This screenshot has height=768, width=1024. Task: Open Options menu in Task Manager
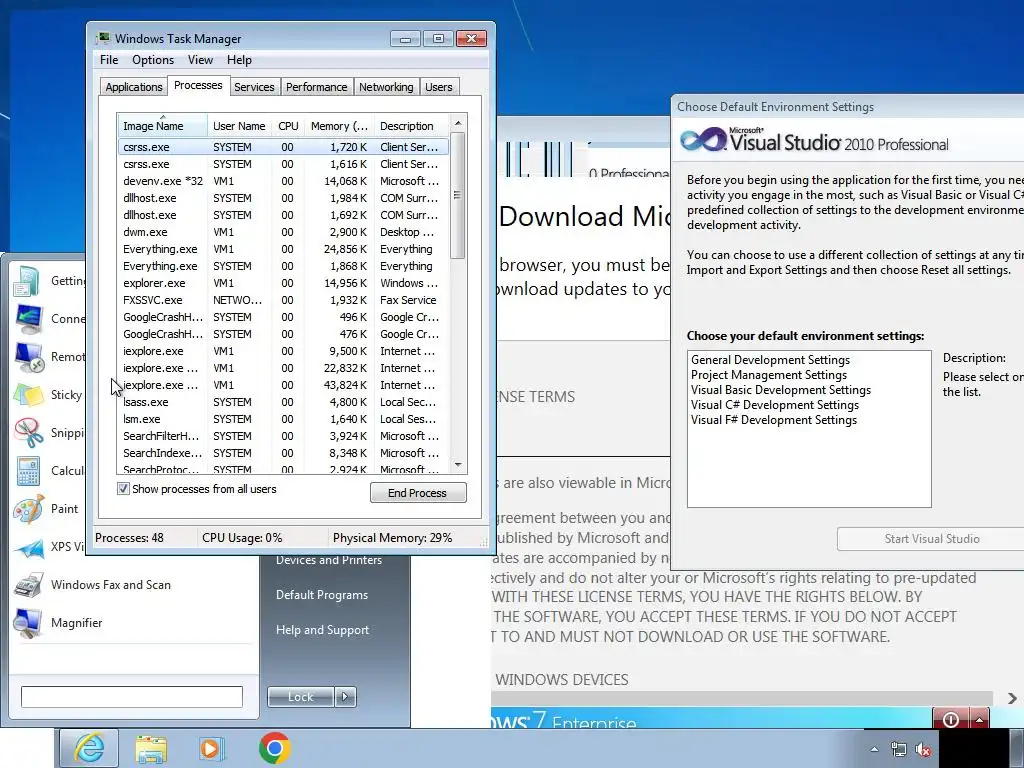pos(153,60)
